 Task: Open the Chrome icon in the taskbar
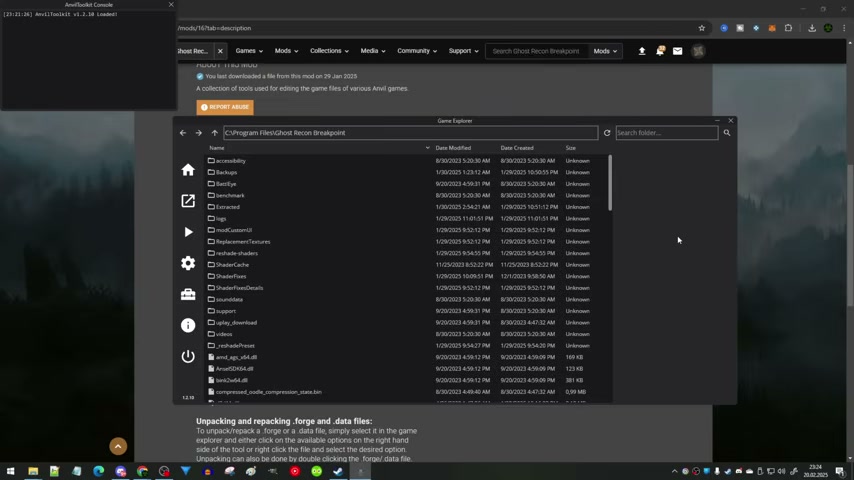coord(142,471)
